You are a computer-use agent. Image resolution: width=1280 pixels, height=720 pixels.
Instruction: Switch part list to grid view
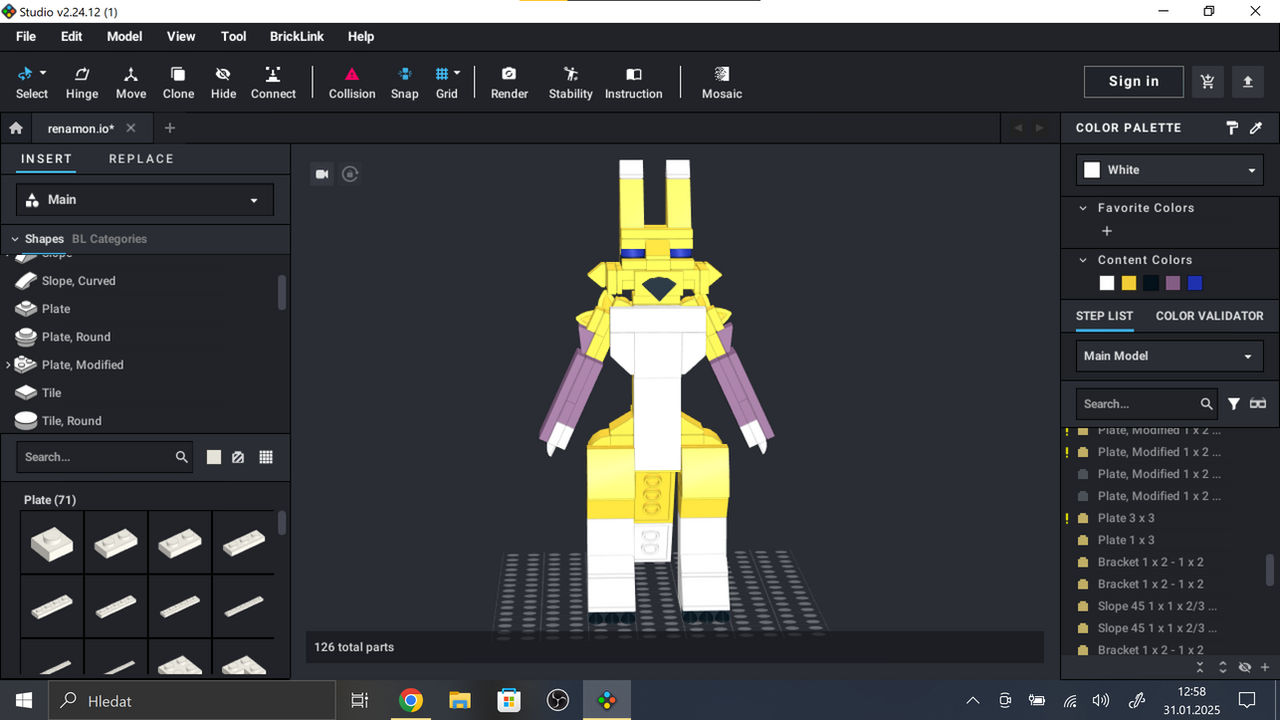(266, 457)
